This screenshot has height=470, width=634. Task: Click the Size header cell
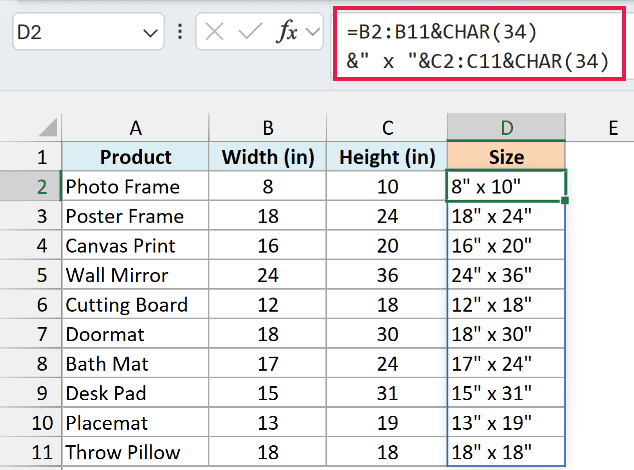[506, 157]
